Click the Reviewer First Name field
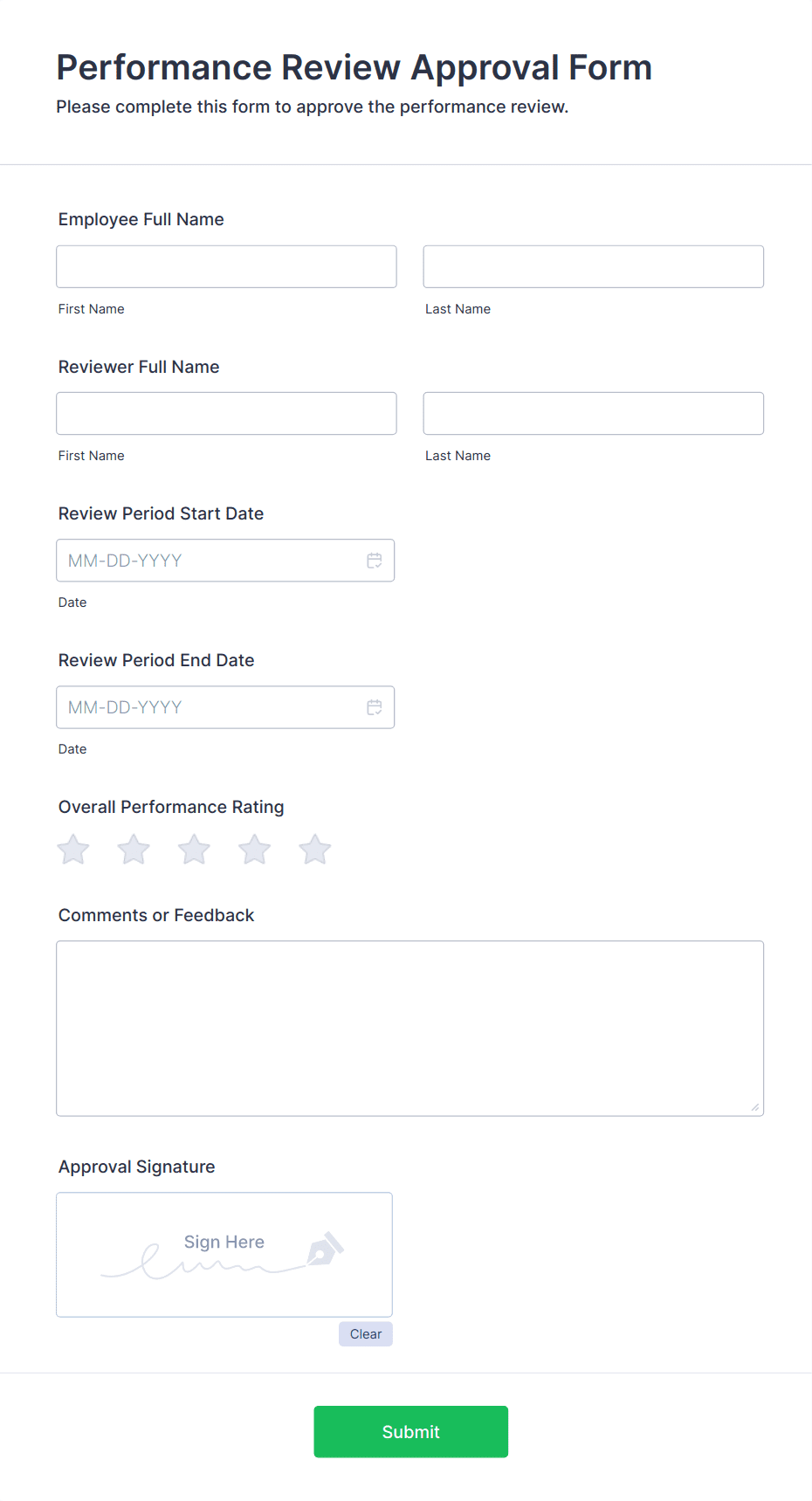The image size is (812, 1501). coord(226,413)
